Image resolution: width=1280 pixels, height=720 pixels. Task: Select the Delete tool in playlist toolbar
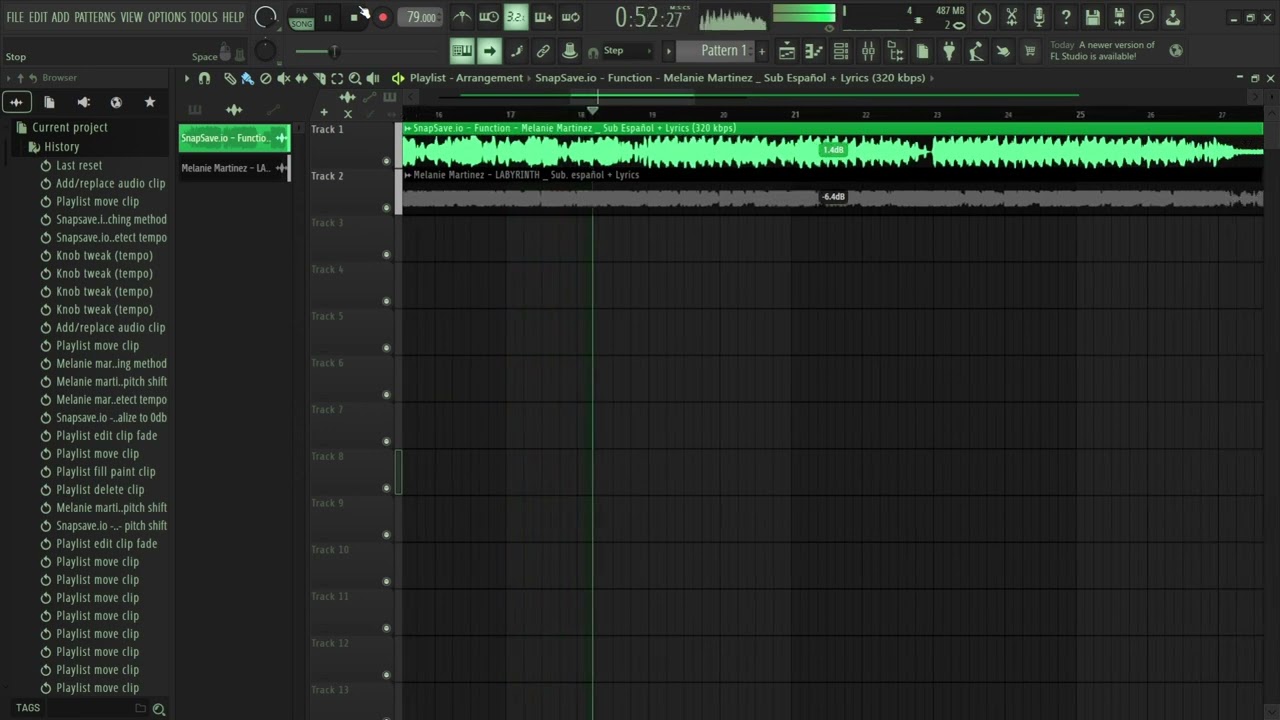265,78
